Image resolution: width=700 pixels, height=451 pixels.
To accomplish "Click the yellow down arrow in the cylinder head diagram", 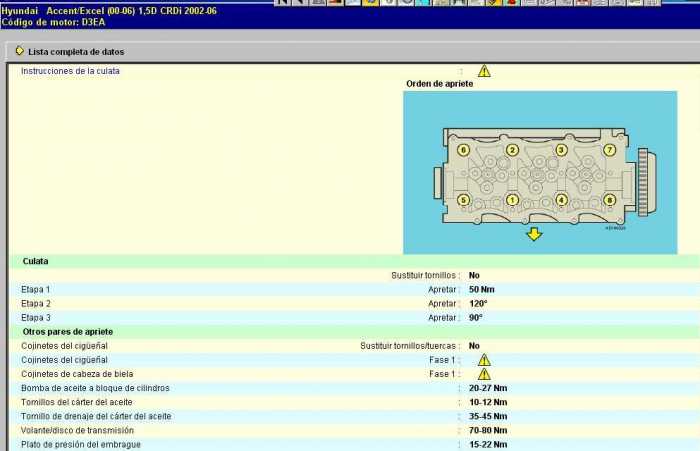I will [534, 234].
